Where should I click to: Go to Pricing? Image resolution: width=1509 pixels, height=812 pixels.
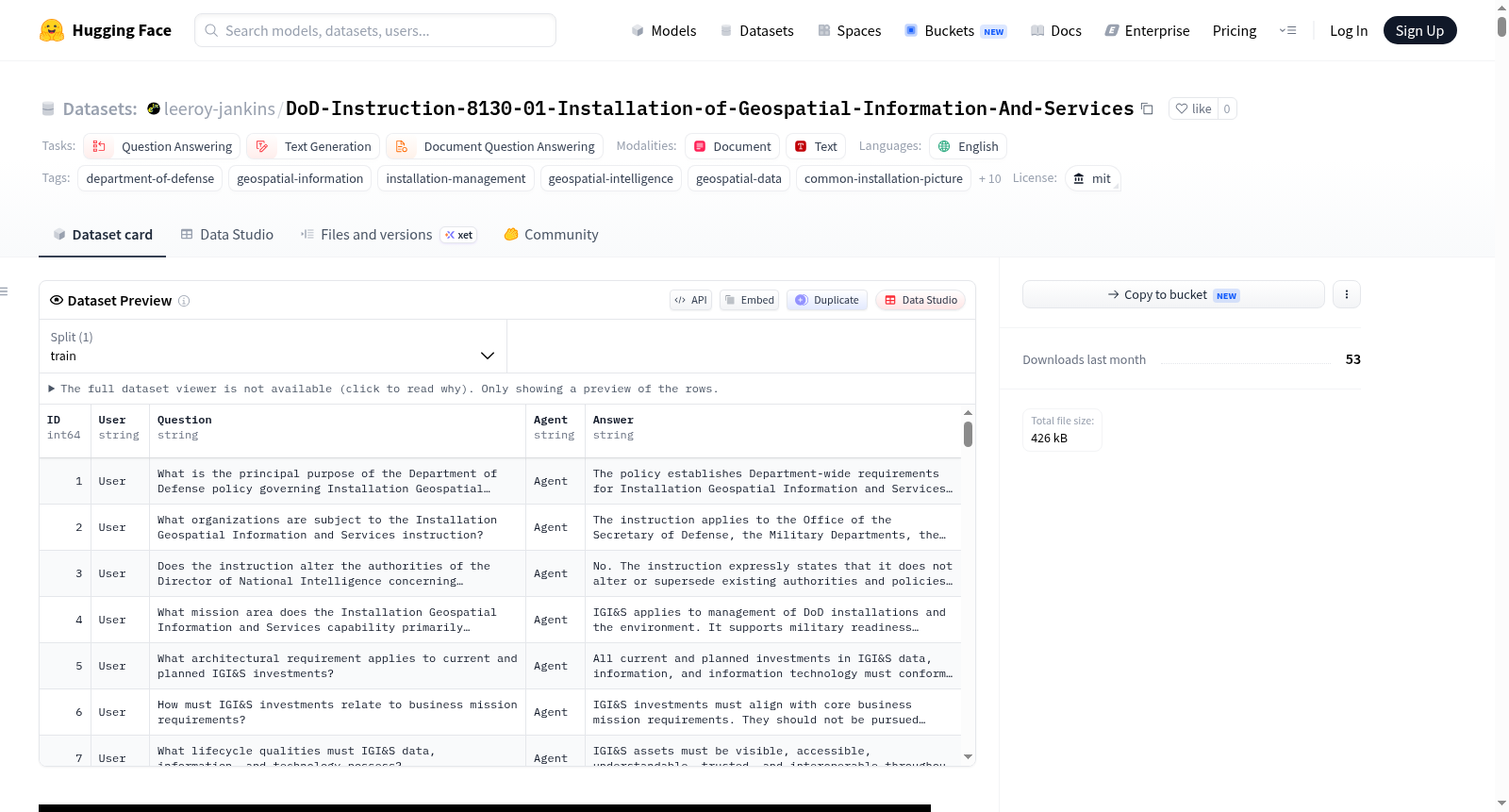1235,30
